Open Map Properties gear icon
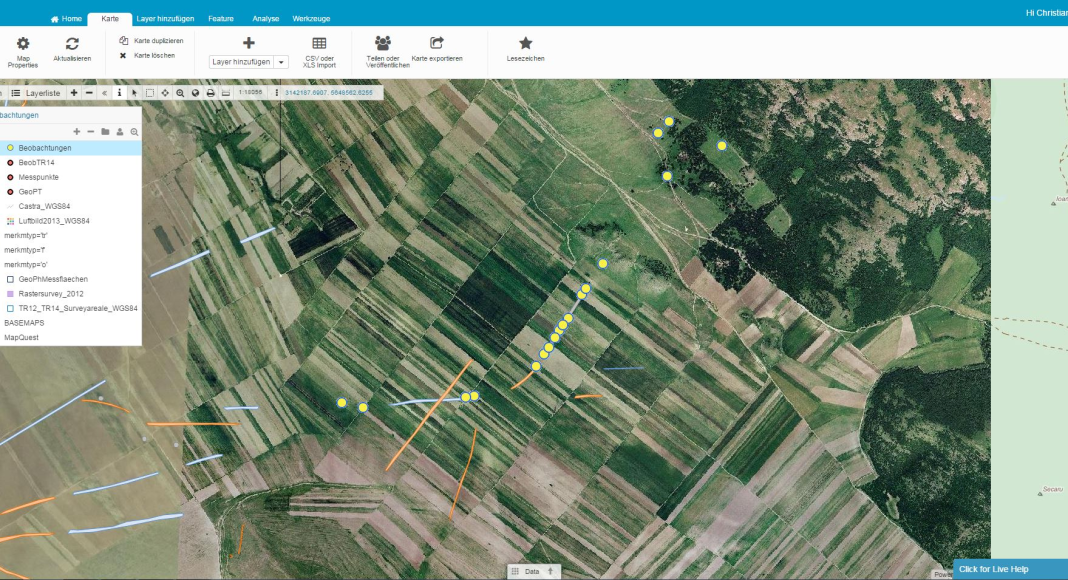Image resolution: width=1068 pixels, height=580 pixels. 23,43
